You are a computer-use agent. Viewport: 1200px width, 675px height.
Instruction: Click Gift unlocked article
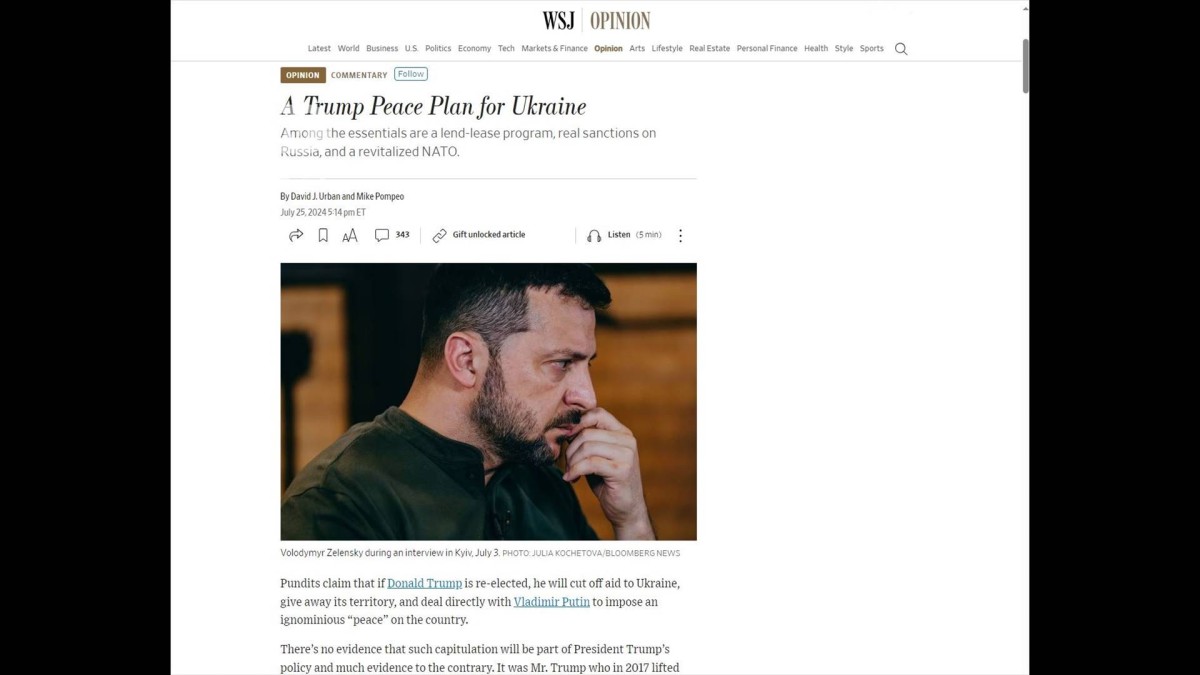(x=489, y=235)
